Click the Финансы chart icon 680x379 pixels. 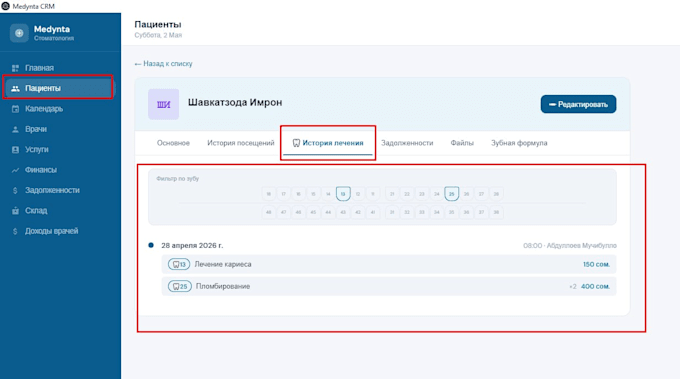(15, 170)
